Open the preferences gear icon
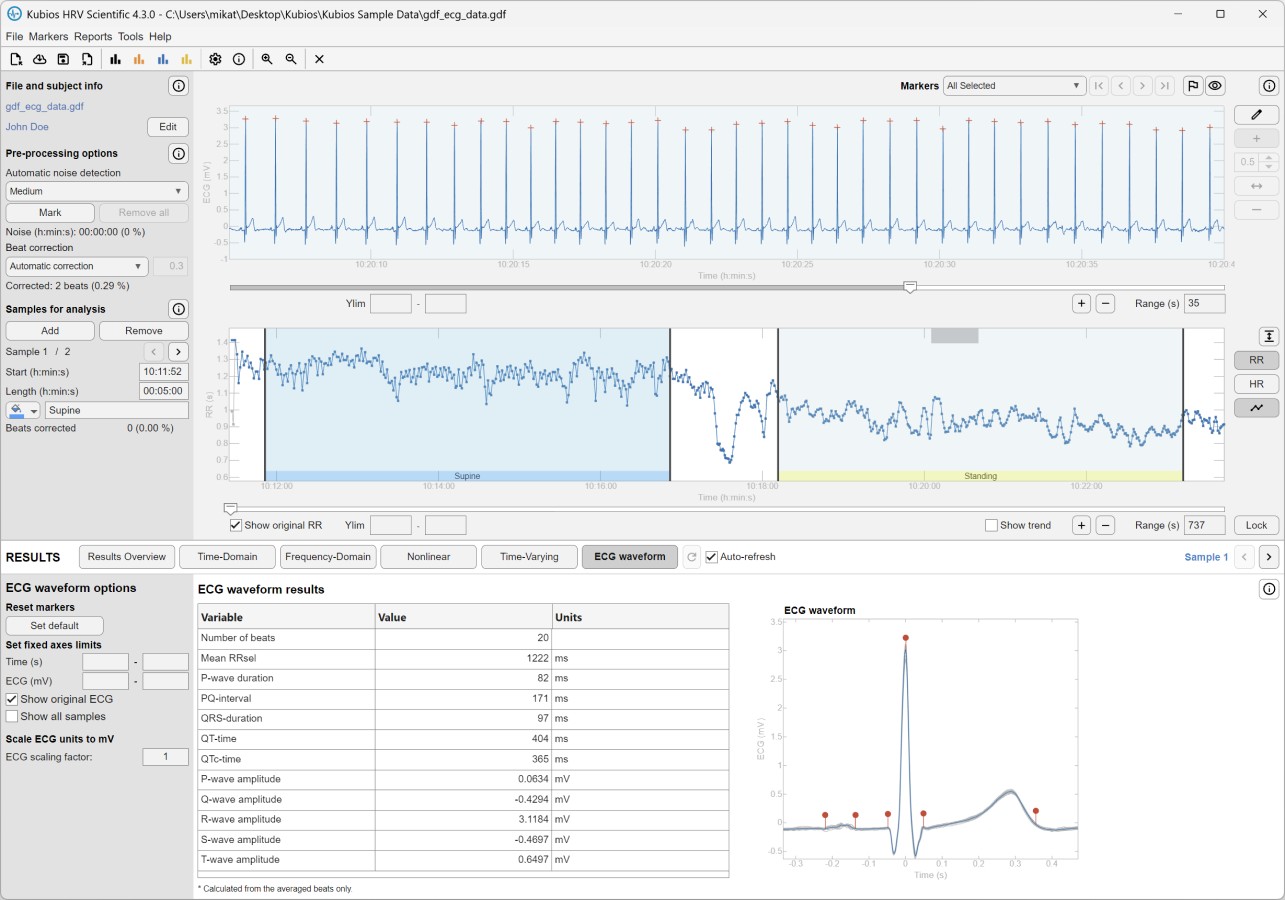The height and width of the screenshot is (900, 1285). point(215,59)
